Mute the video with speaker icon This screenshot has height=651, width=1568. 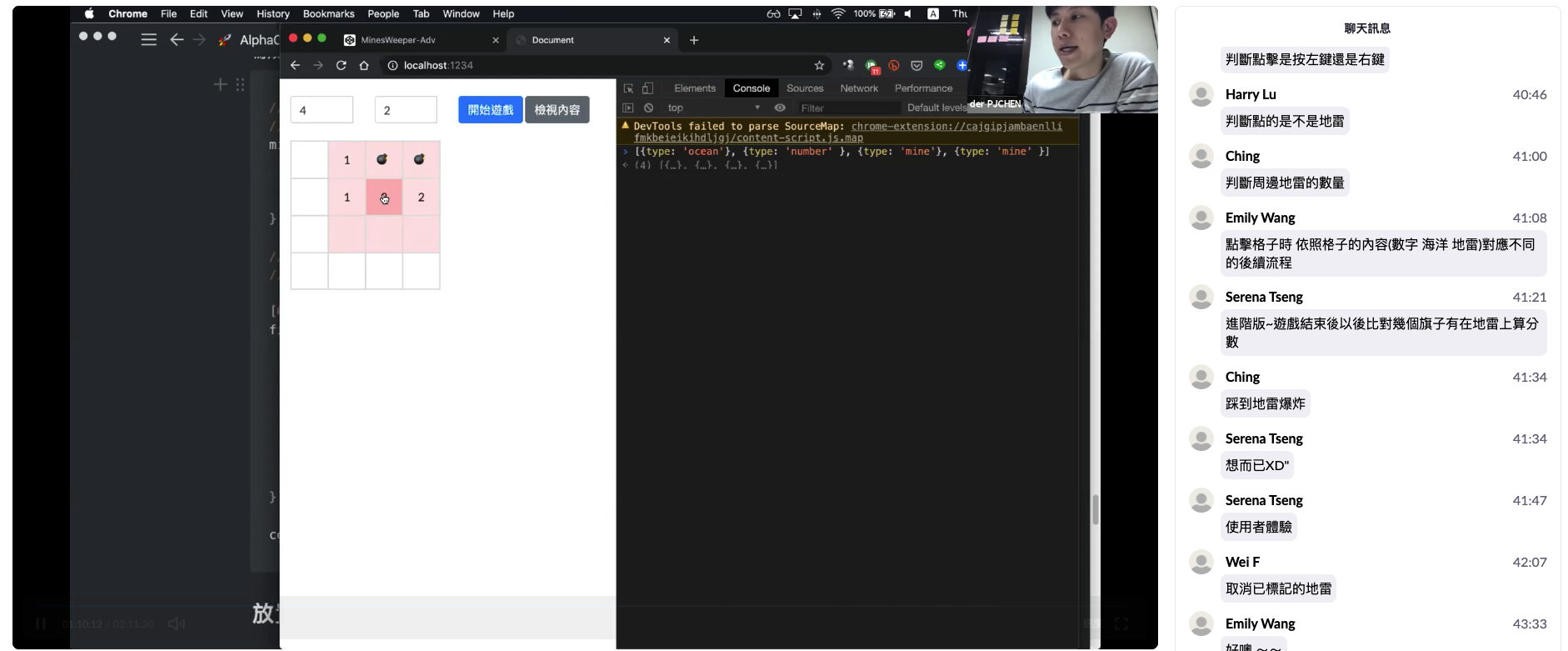[x=176, y=623]
